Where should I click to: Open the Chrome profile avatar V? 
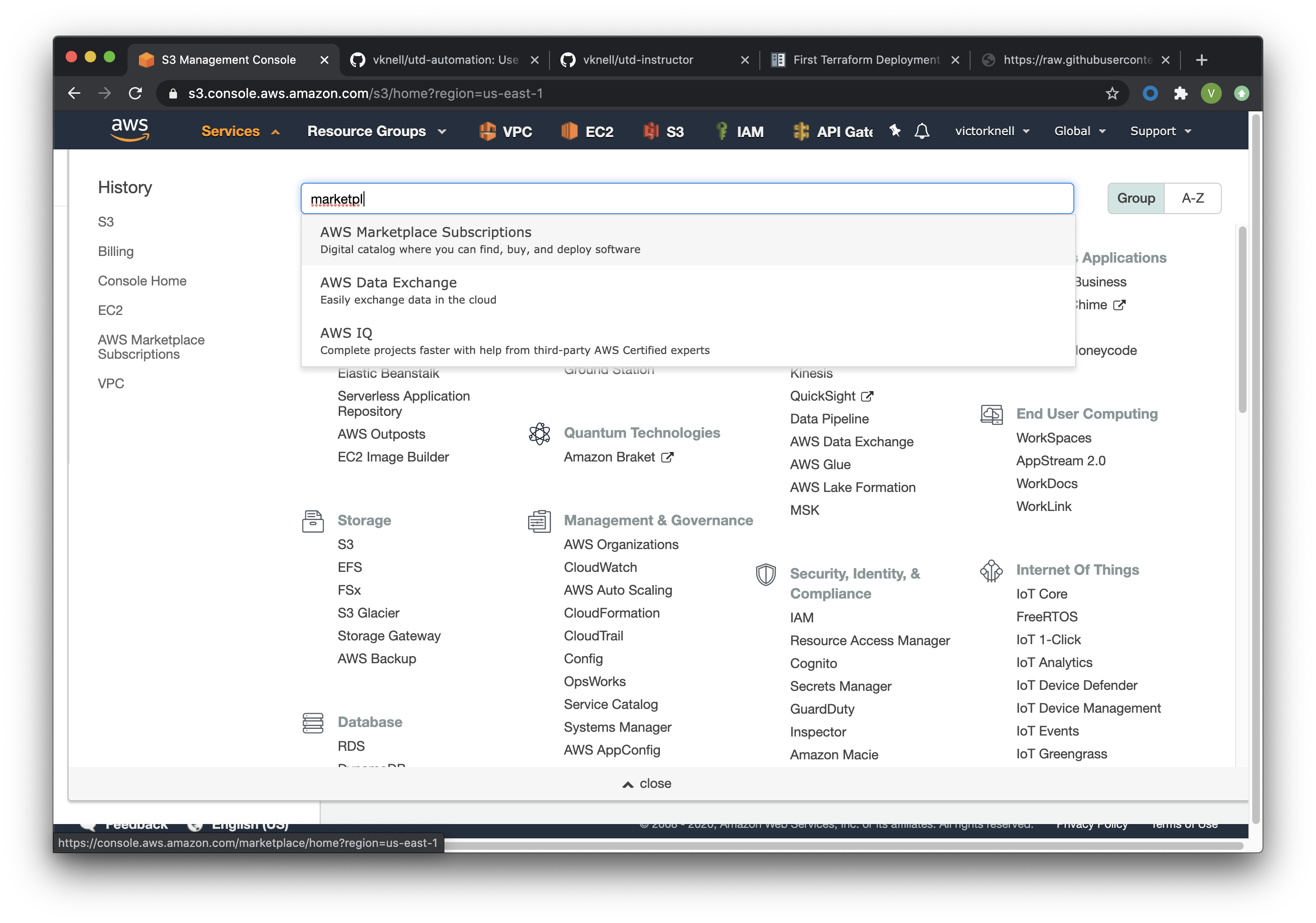pyautogui.click(x=1210, y=93)
